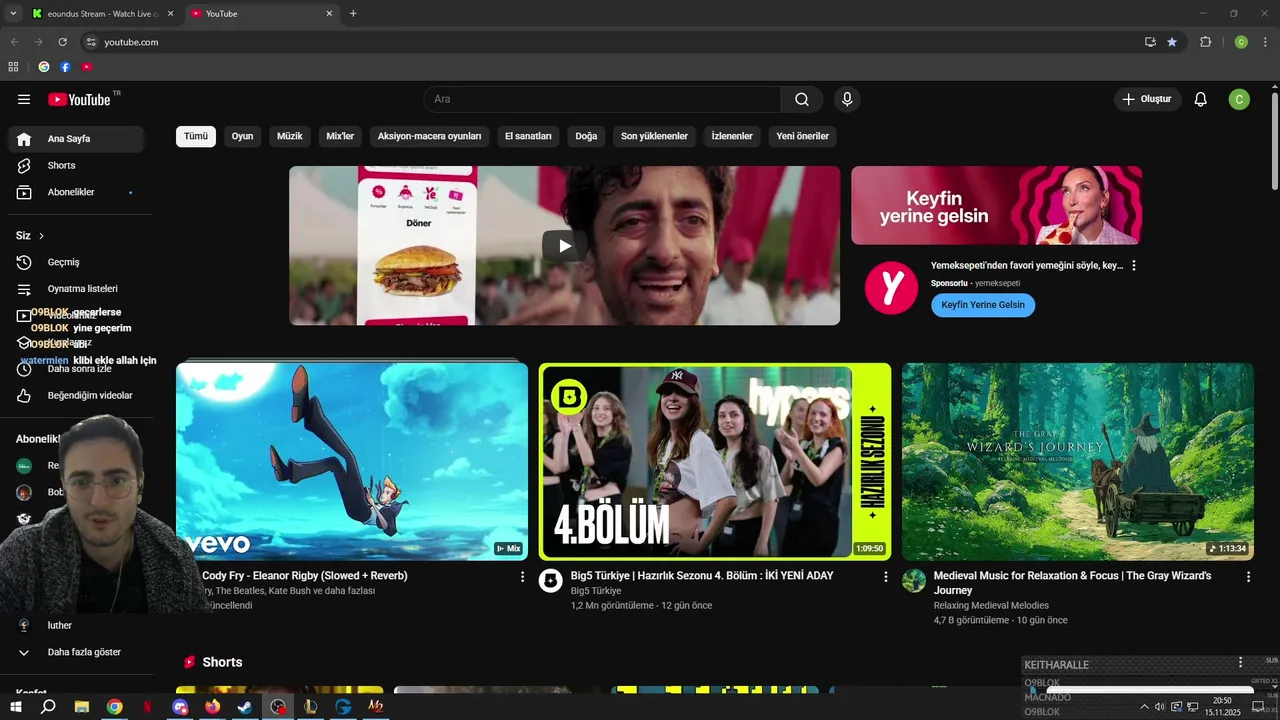The width and height of the screenshot is (1280, 720).
Task: Click the search magnifier button
Action: coord(802,99)
